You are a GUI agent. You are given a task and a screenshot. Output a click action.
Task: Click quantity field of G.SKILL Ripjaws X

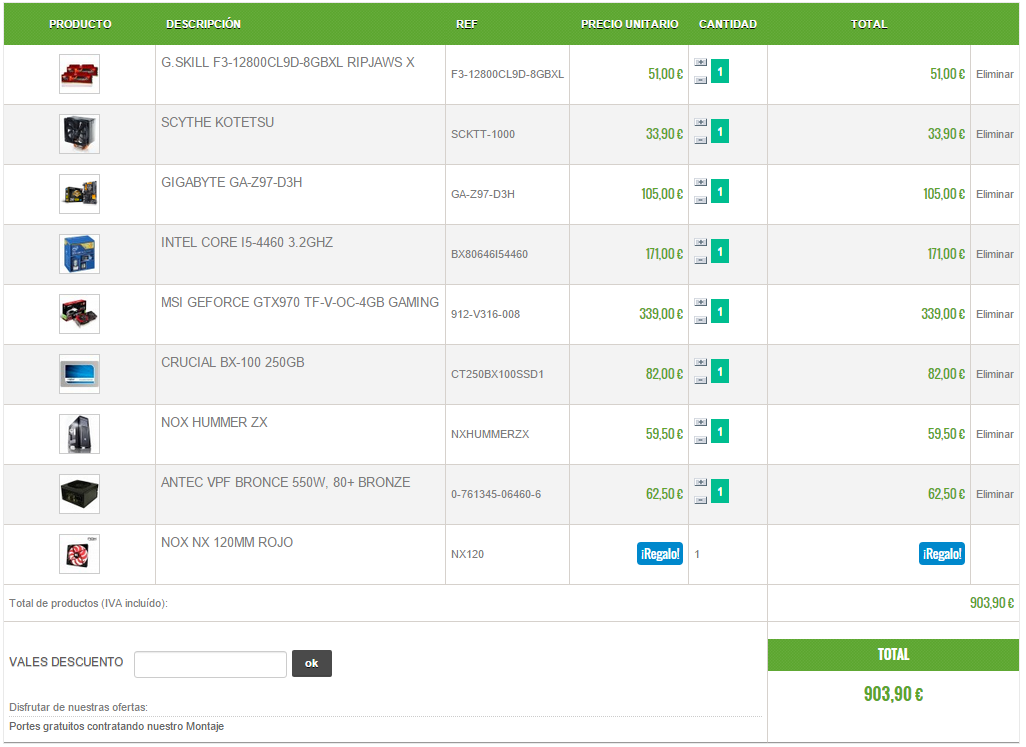[720, 71]
